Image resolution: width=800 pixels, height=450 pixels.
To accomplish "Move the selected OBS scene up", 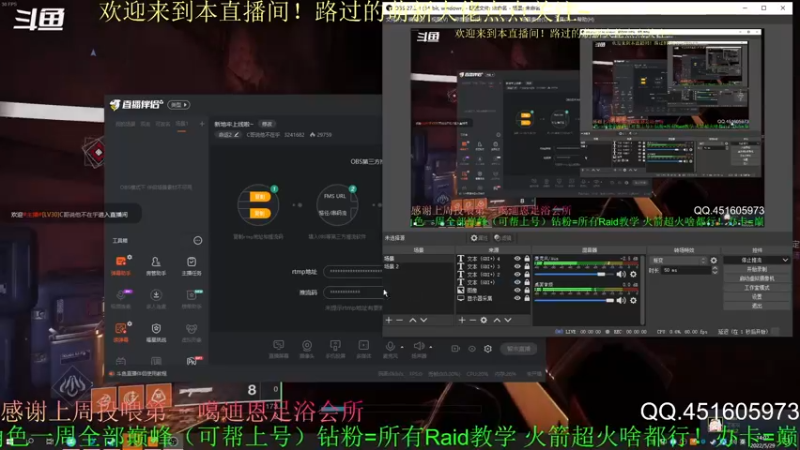I will [x=412, y=320].
